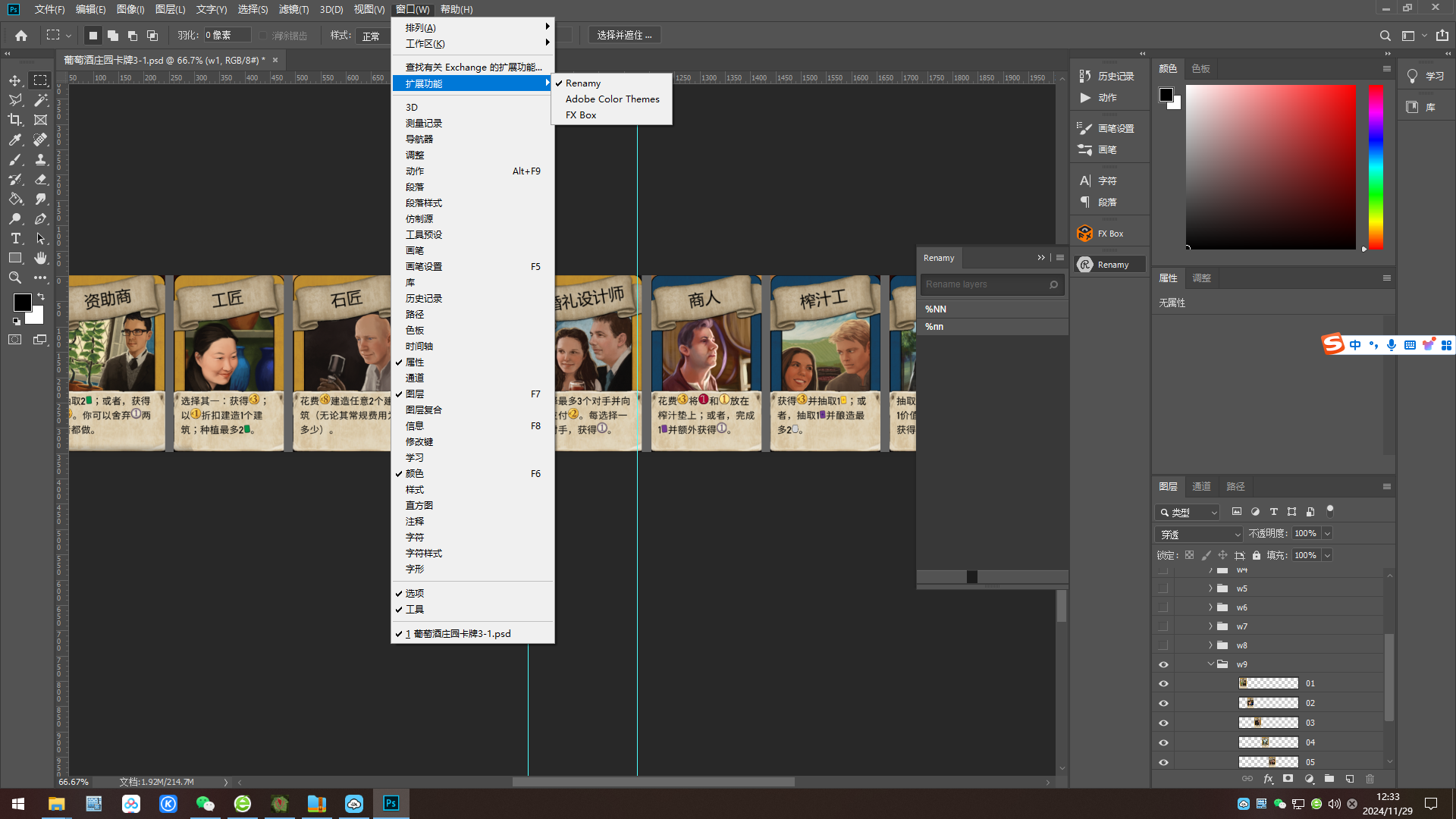
Task: Add a layer mask
Action: click(1288, 779)
